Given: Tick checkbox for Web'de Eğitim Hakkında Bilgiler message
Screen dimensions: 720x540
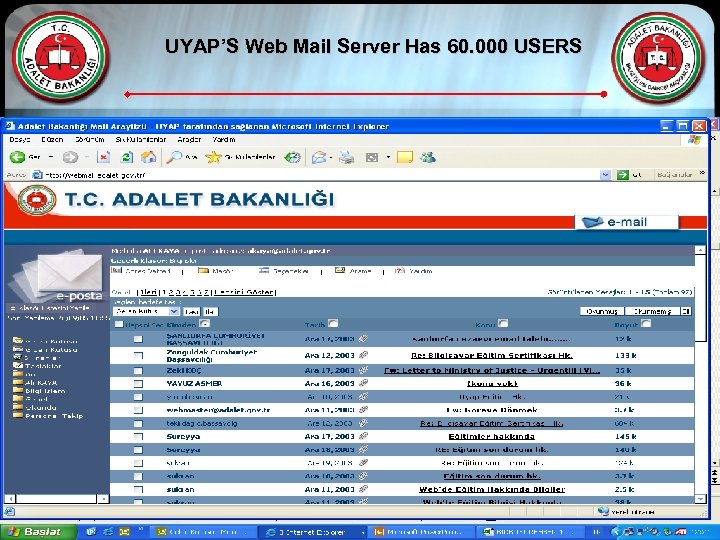Looking at the screenshot, I should coord(138,490).
